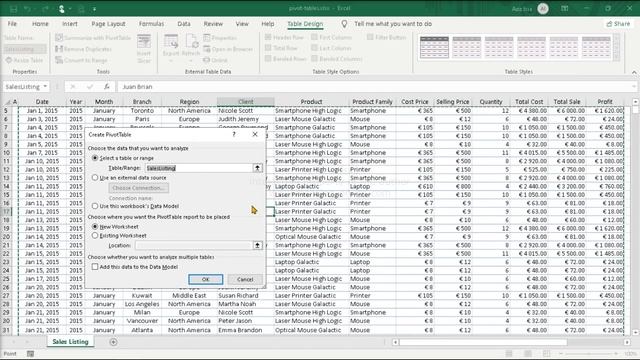
Task: Click the macro record icon in status bar
Action: coord(30,354)
